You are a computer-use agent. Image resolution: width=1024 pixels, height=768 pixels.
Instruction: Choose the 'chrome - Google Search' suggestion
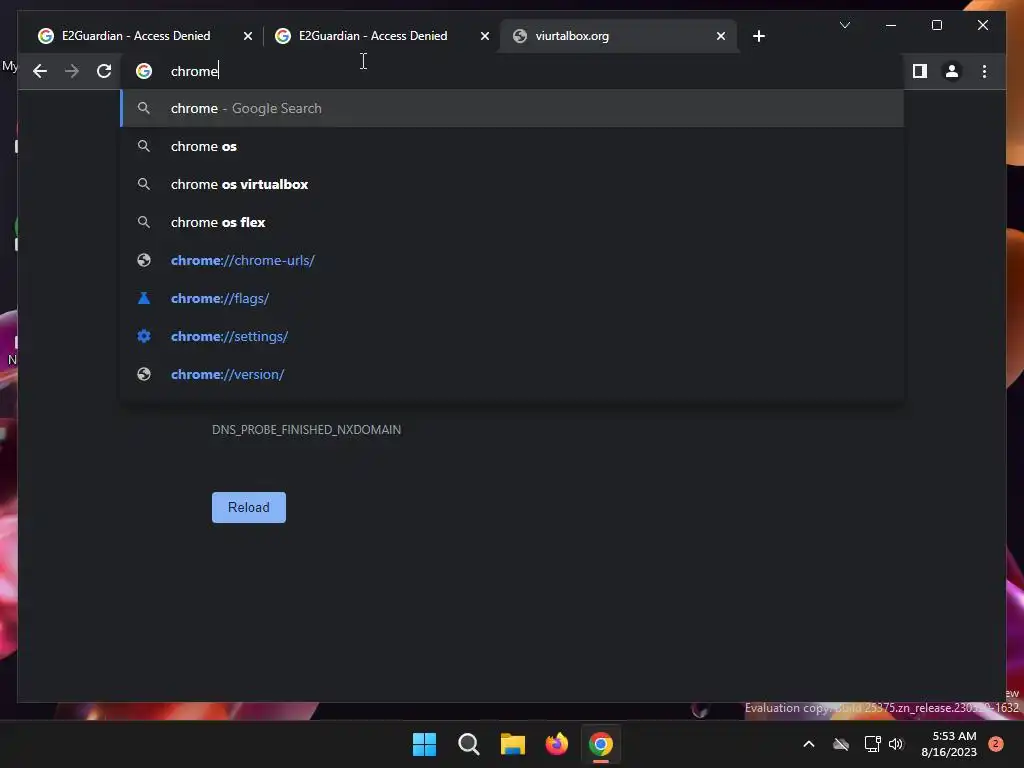tap(513, 108)
